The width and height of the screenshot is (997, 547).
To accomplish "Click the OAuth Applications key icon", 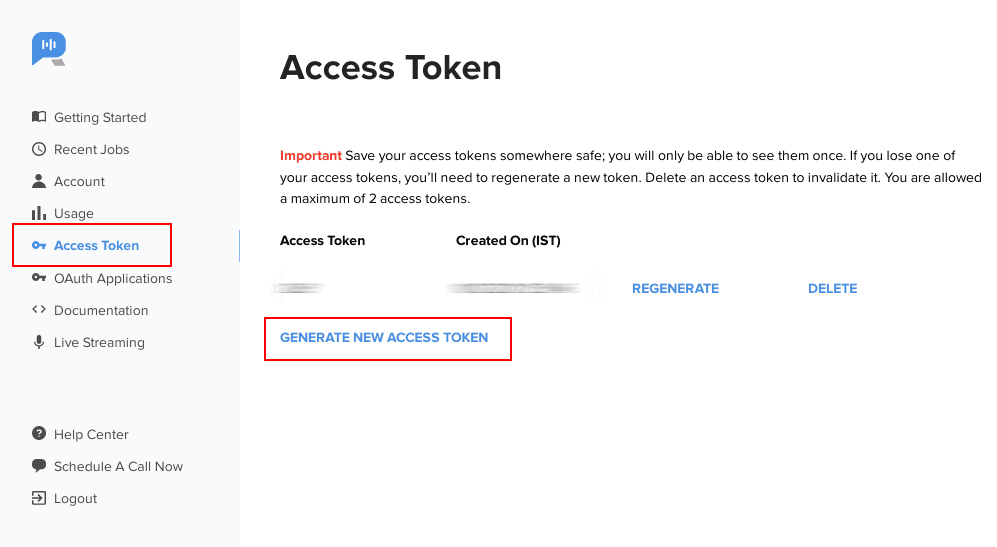I will point(39,278).
